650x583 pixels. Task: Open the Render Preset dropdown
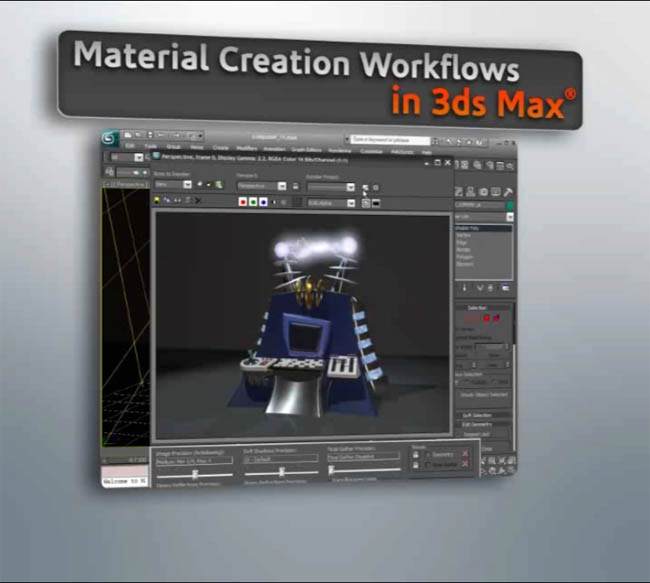[x=331, y=187]
